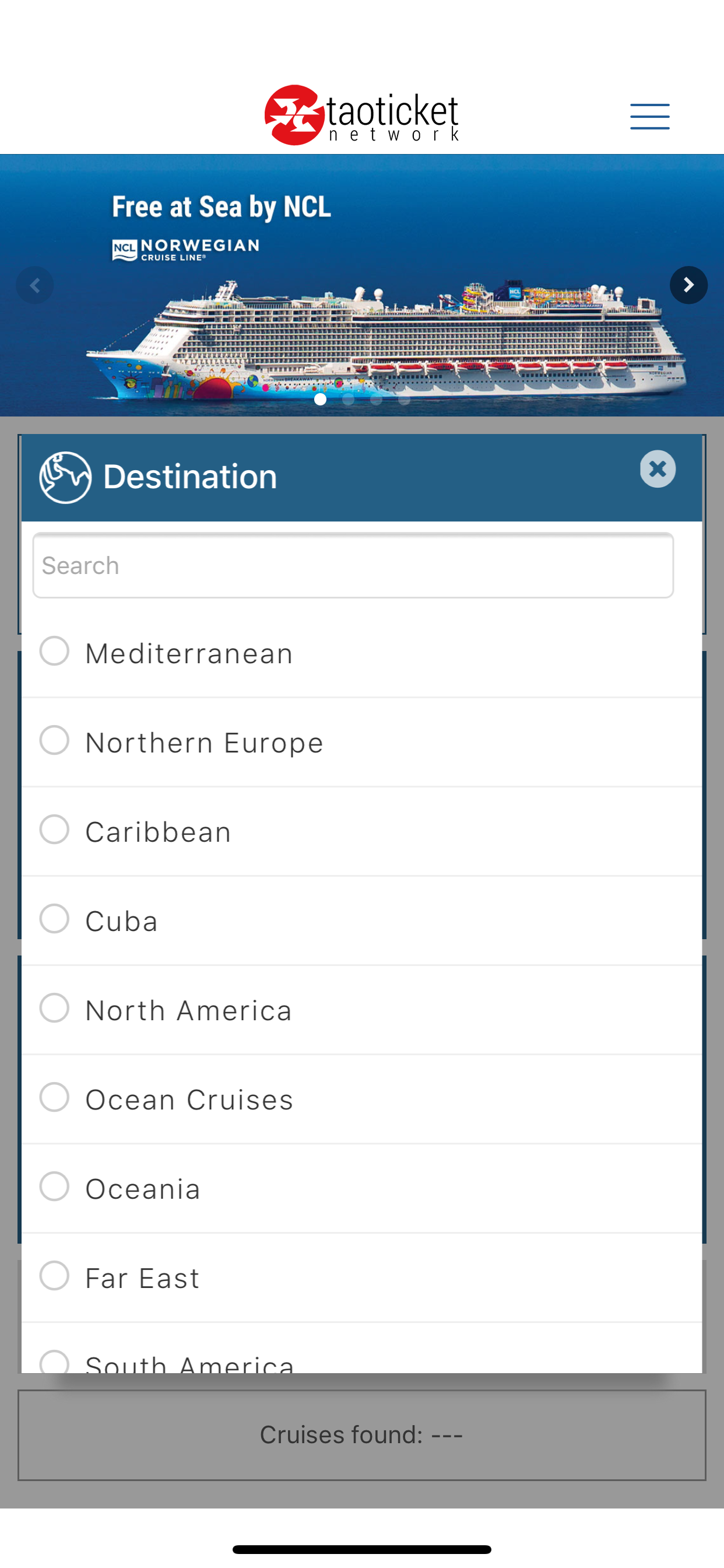The width and height of the screenshot is (724, 1568).
Task: Choose North America destination
Action: [361, 1010]
